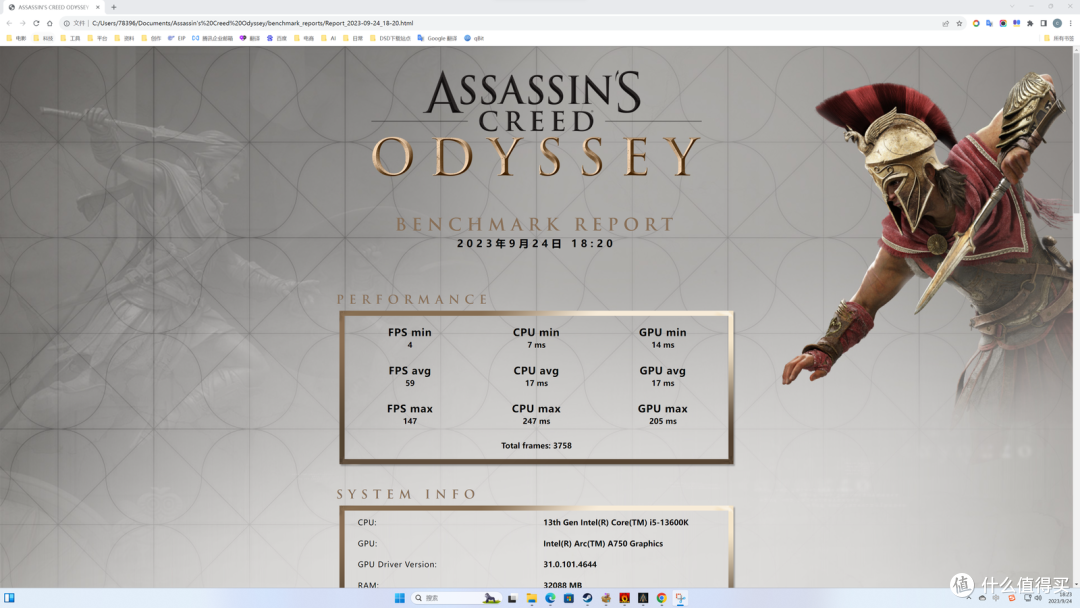Open the extensions puzzle piece menu
The image size is (1080, 608).
click(x=1030, y=23)
